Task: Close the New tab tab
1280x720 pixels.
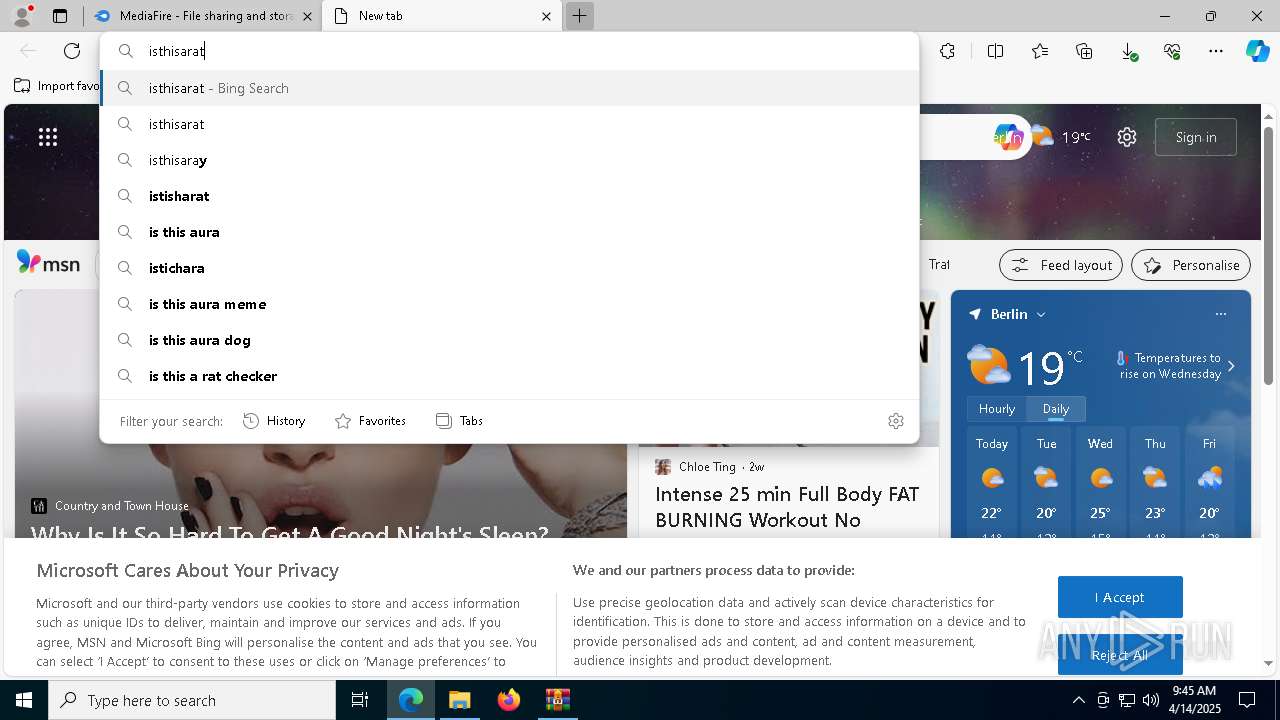Action: point(546,16)
